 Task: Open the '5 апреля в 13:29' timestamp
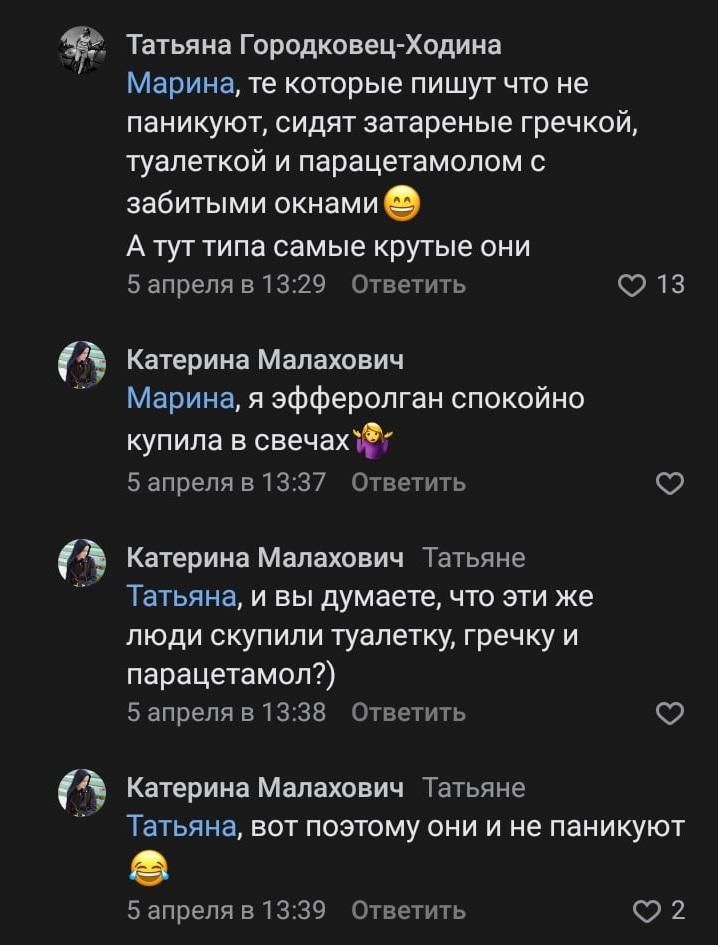[x=226, y=285]
